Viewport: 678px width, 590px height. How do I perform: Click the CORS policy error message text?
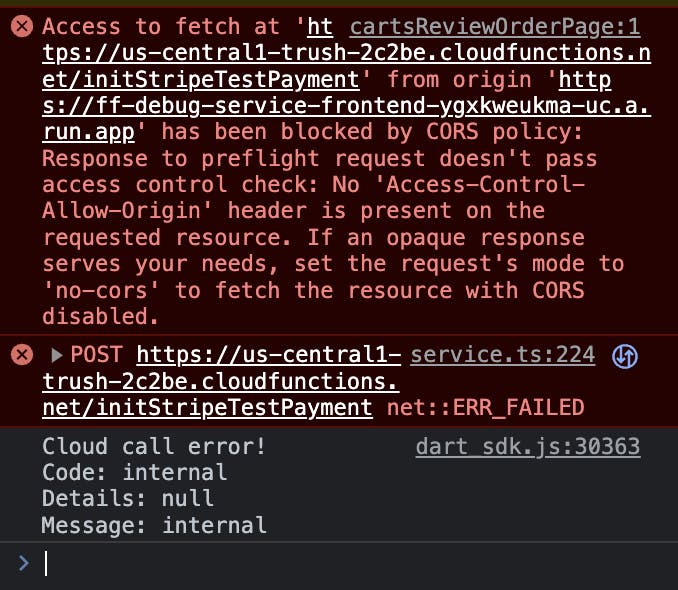click(x=300, y=185)
